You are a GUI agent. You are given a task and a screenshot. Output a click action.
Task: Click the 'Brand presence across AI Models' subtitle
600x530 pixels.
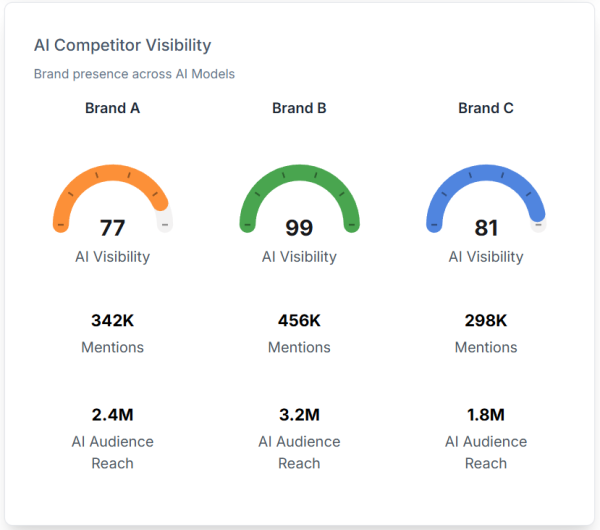[134, 74]
